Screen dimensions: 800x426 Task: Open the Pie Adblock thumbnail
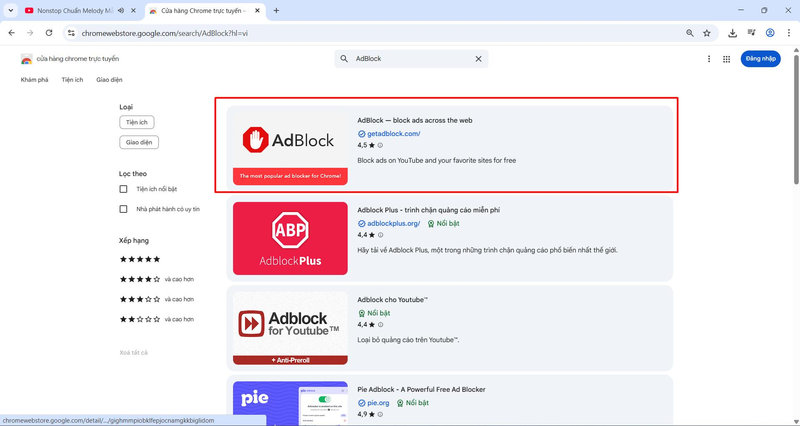click(x=290, y=403)
